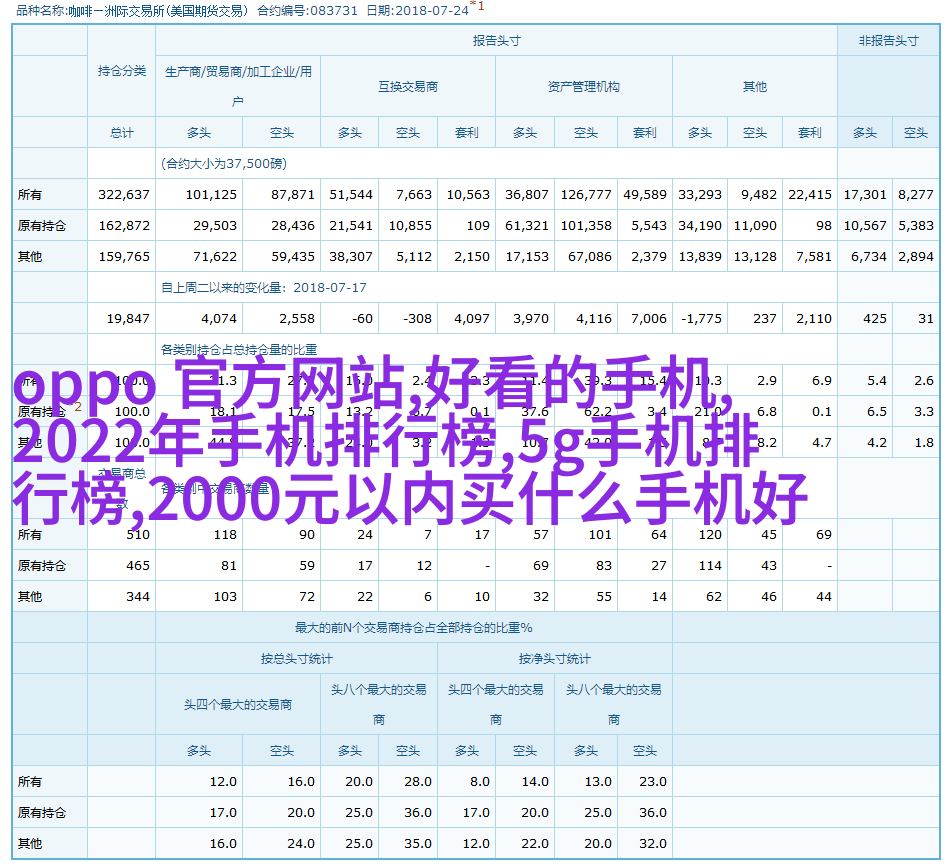
Task: Click the cell 126,777
Action: [x=586, y=194]
